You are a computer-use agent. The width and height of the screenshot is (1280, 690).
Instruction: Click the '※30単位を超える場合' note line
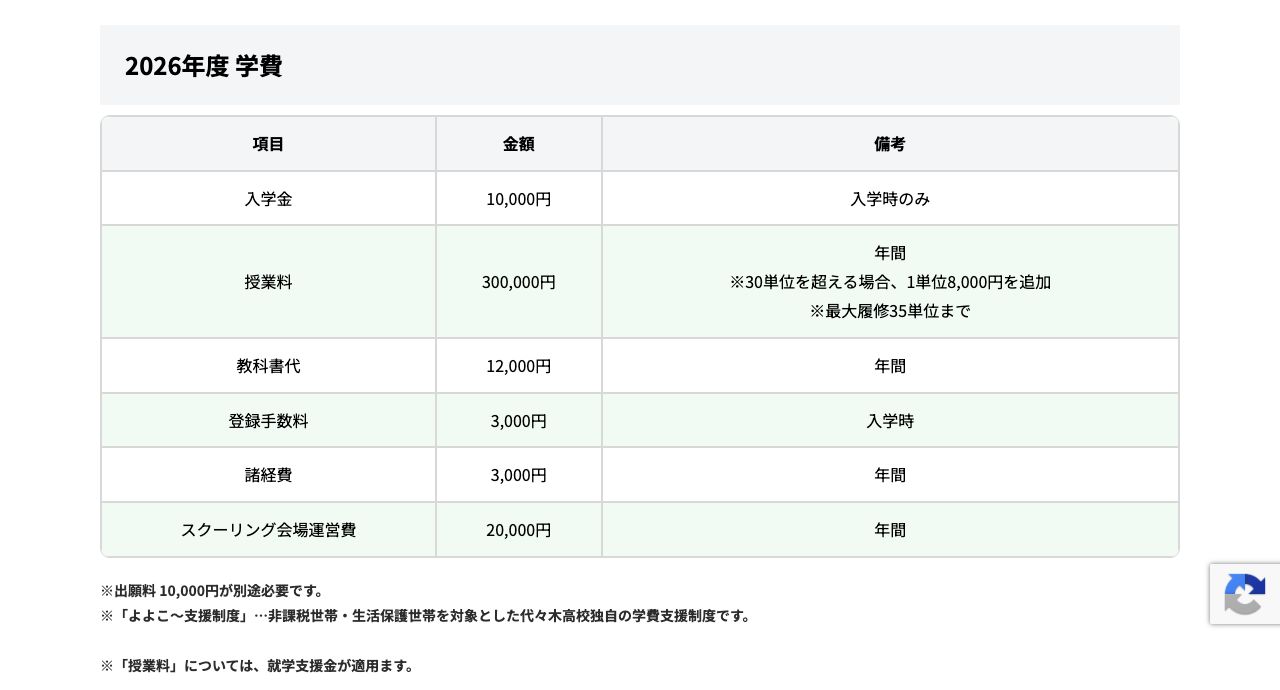click(890, 282)
